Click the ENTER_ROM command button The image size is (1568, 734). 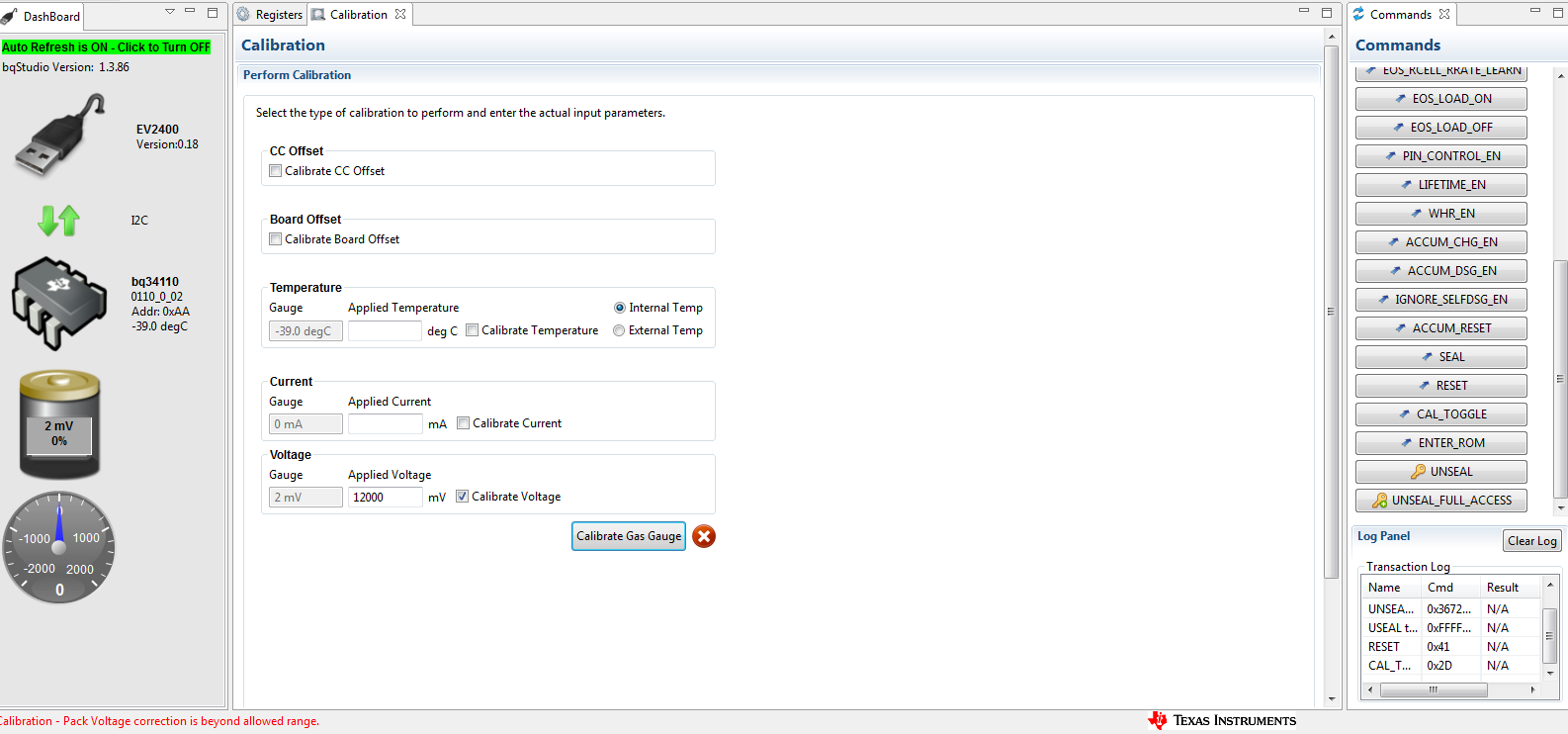click(1440, 443)
